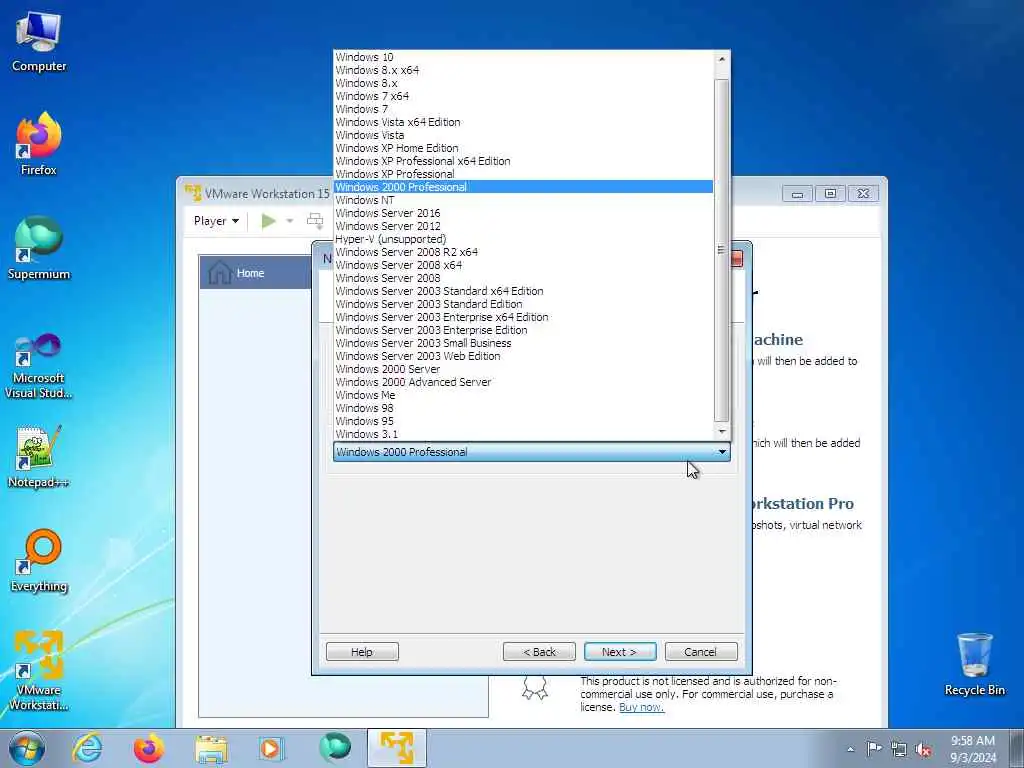Maximize the VMware Workstation window
This screenshot has width=1024, height=768.
tap(830, 193)
